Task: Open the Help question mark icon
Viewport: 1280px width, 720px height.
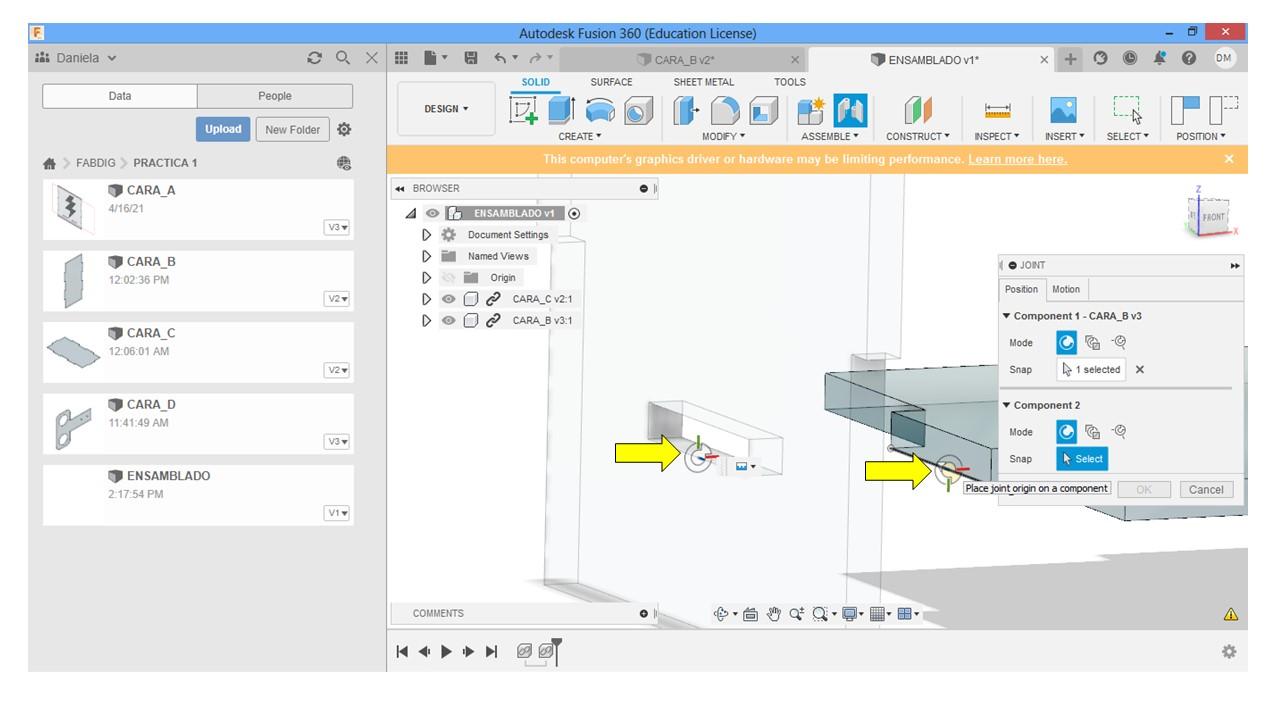Action: [x=1190, y=59]
